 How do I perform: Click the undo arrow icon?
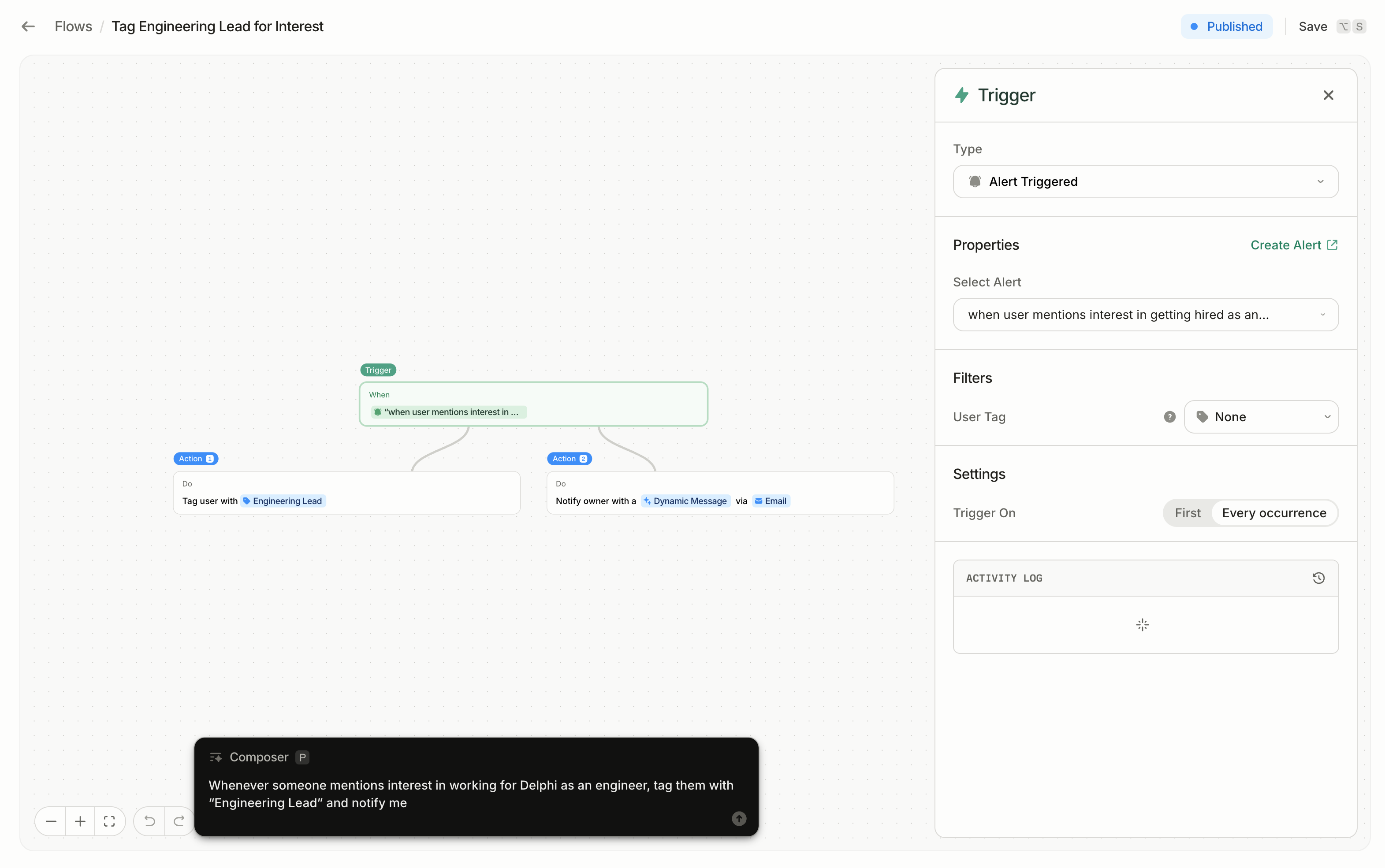149,821
